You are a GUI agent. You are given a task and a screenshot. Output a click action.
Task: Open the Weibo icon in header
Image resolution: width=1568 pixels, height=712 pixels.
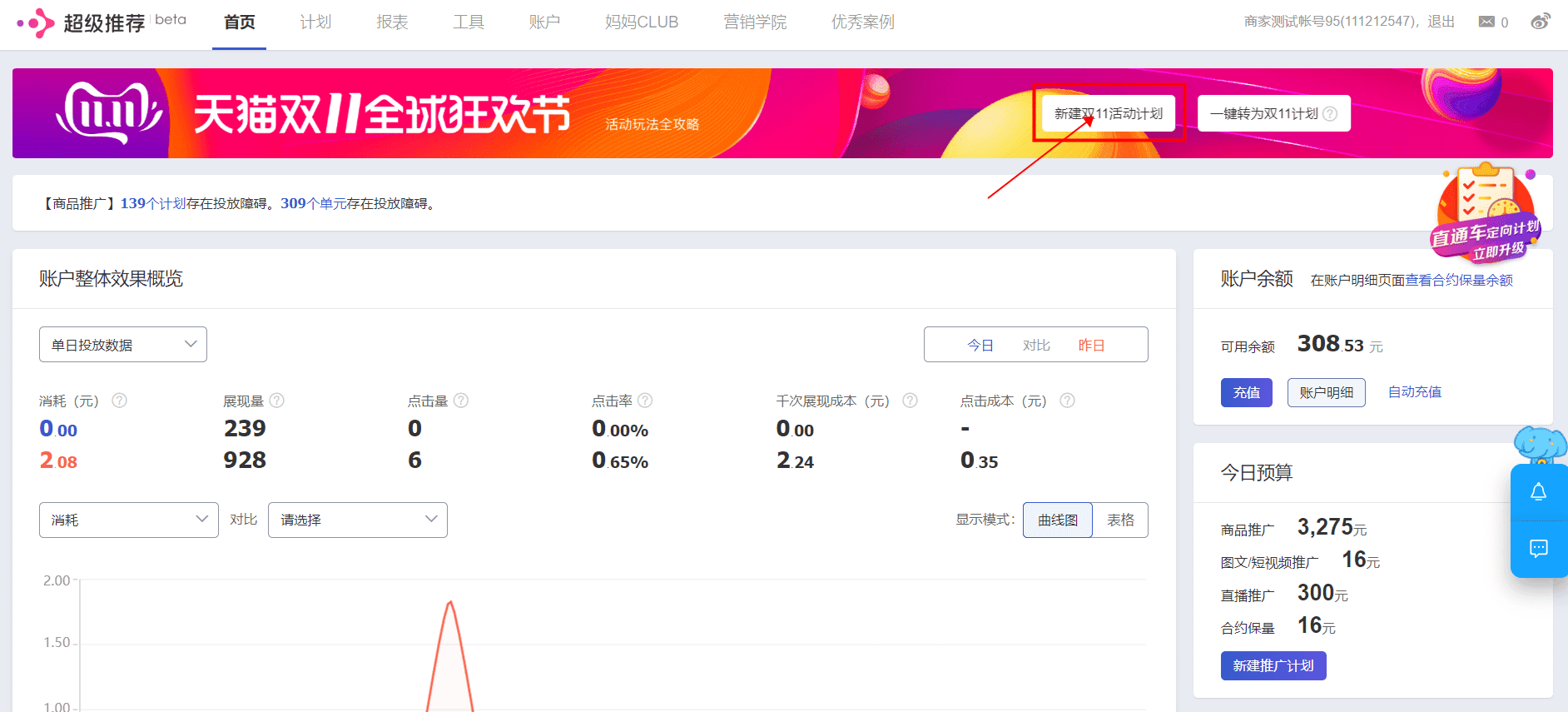1541,22
